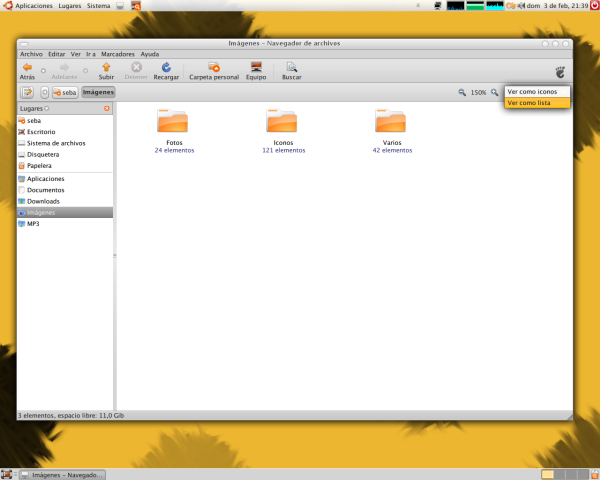
Task: Zoom out with the left magnifier
Action: [x=462, y=92]
